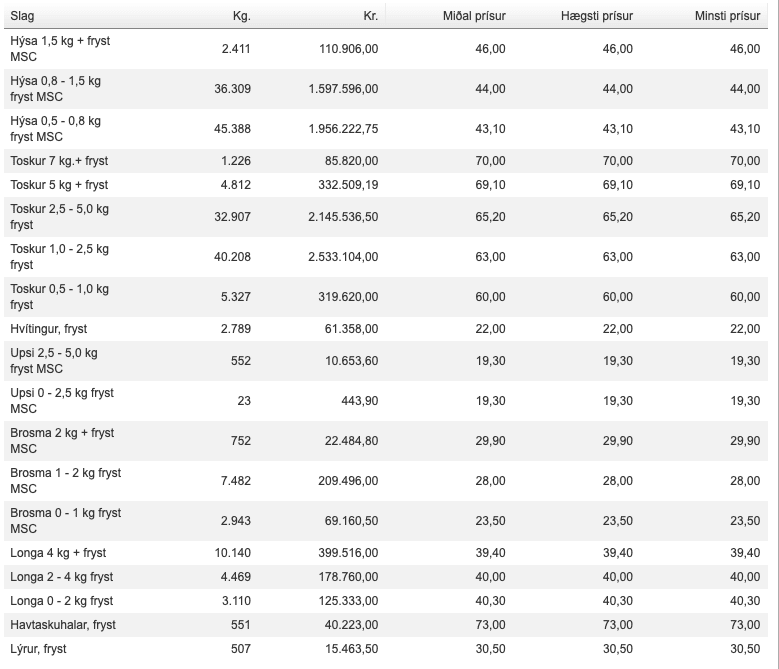Image resolution: width=779 pixels, height=669 pixels.
Task: Select the Longa 4 kg + fryst row
Action: click(58, 553)
